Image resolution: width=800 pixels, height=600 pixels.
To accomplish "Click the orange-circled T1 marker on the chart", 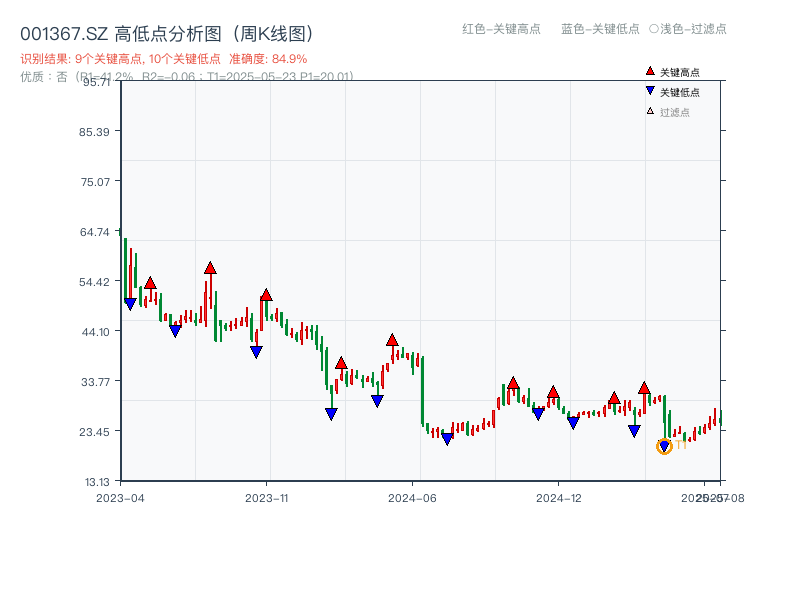I will click(663, 445).
